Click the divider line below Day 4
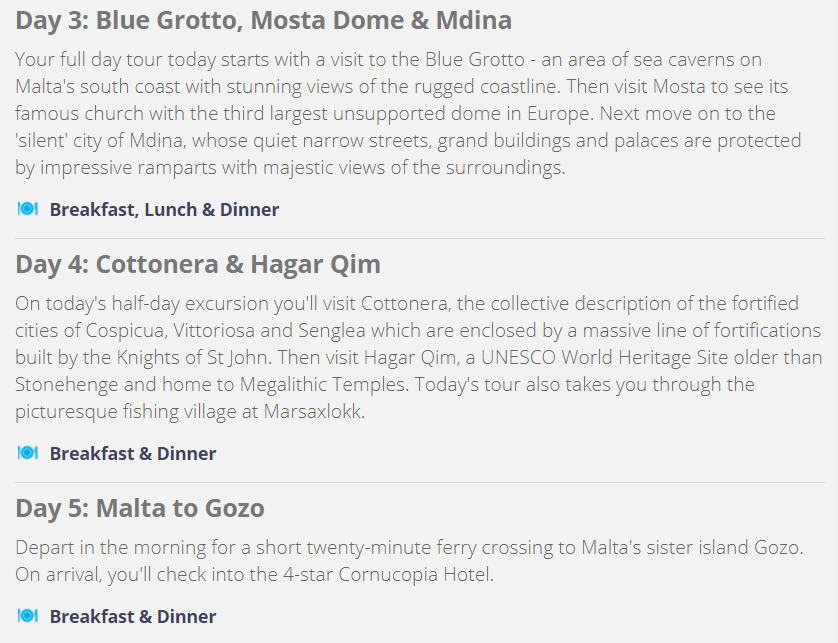838x643 pixels. [420, 483]
